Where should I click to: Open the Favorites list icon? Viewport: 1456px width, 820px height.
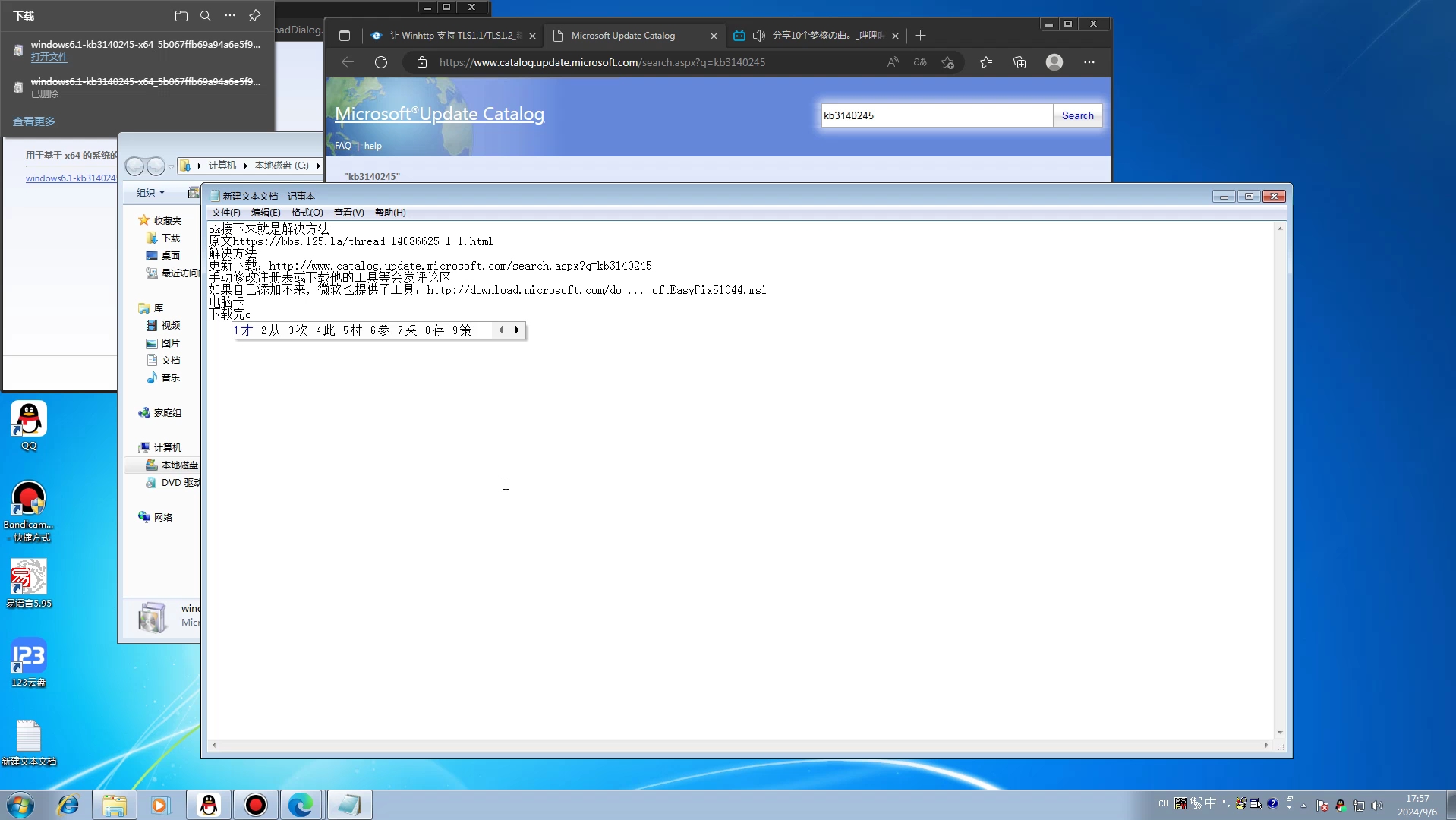click(x=986, y=62)
